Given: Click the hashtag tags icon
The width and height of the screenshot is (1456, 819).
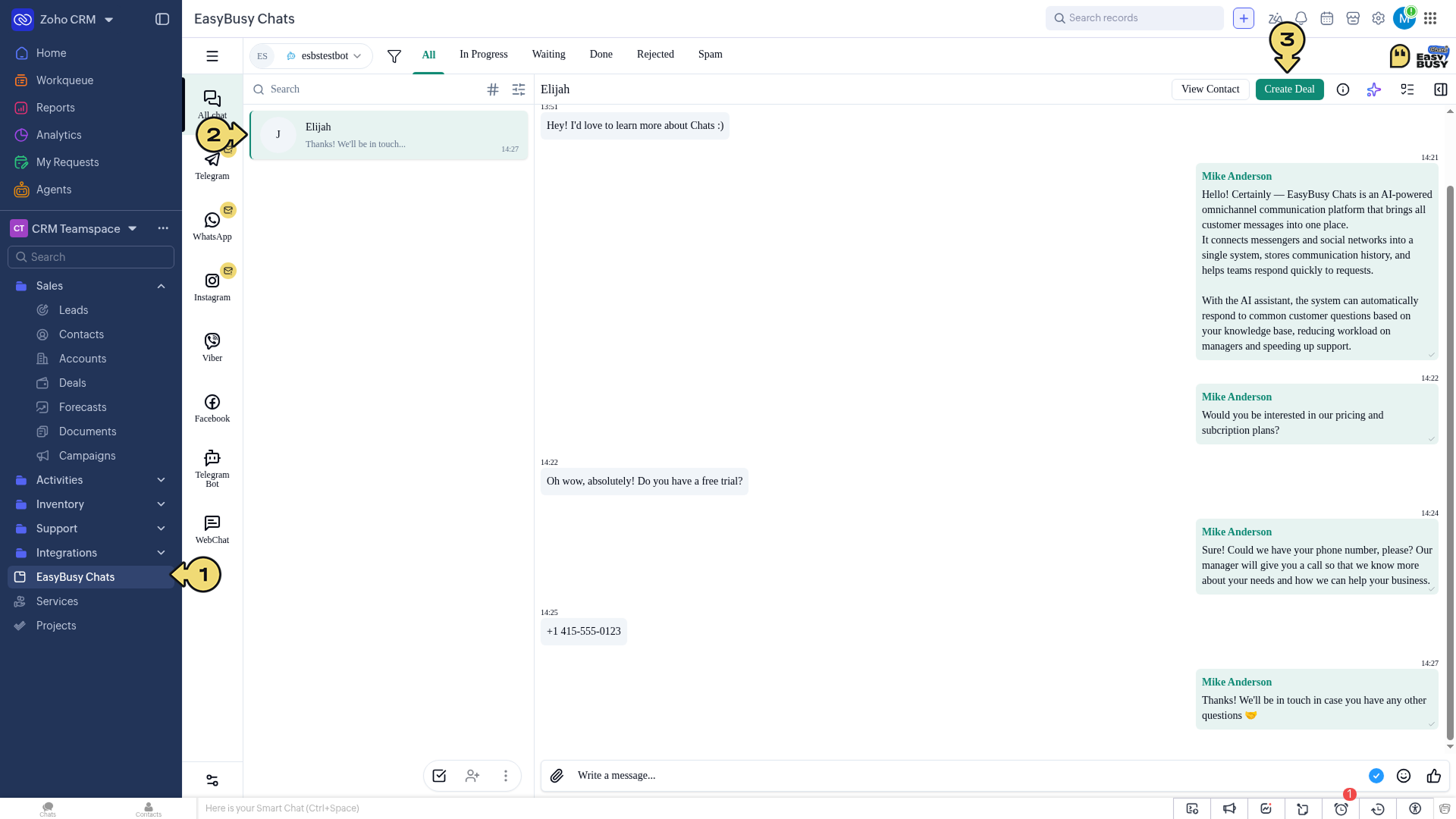Looking at the screenshot, I should click(493, 89).
